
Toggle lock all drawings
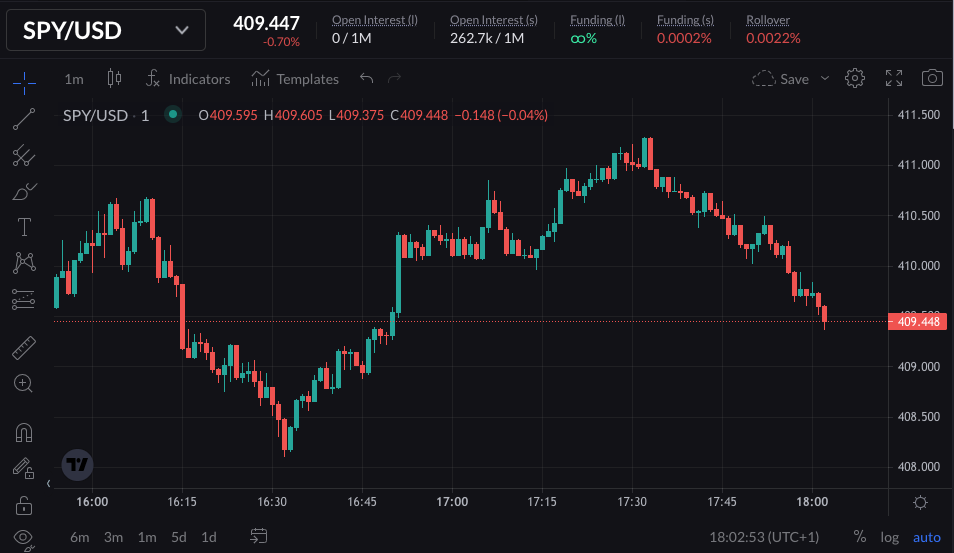coord(24,504)
